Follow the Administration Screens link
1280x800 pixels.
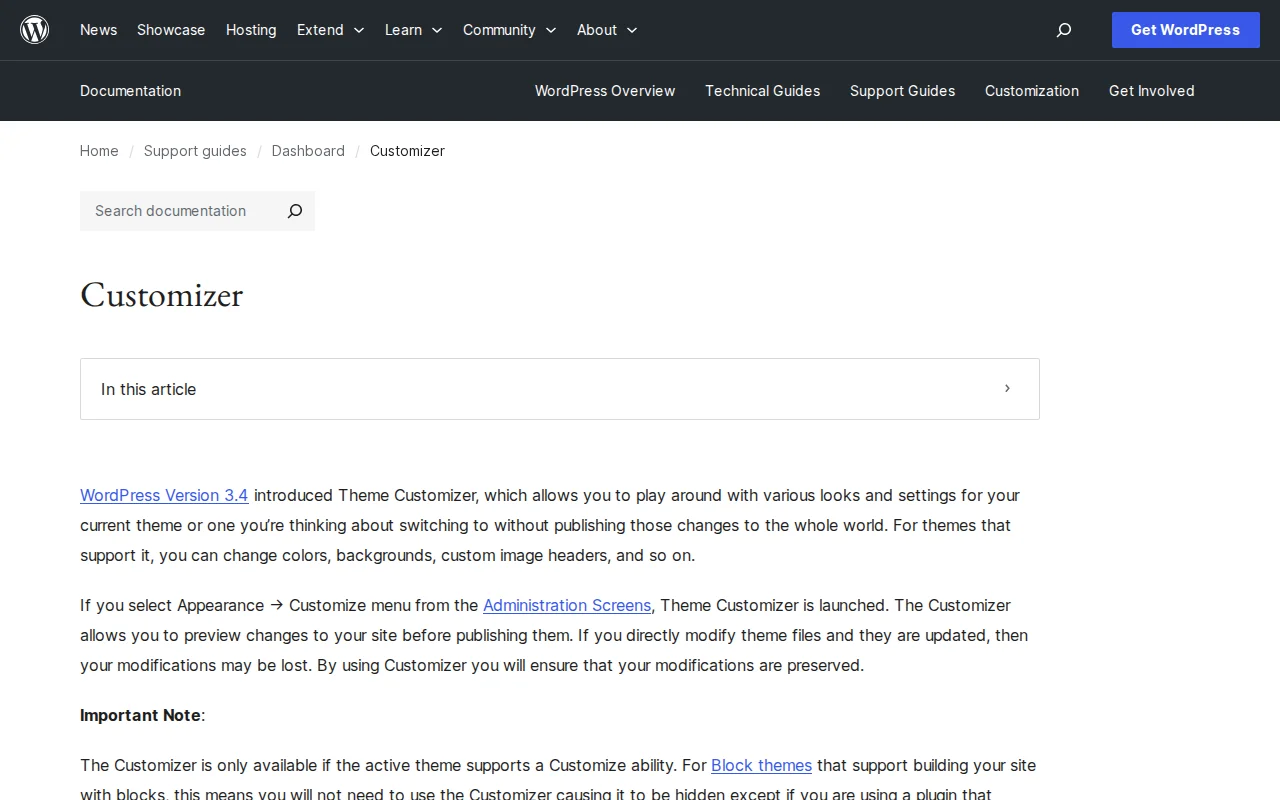(566, 605)
